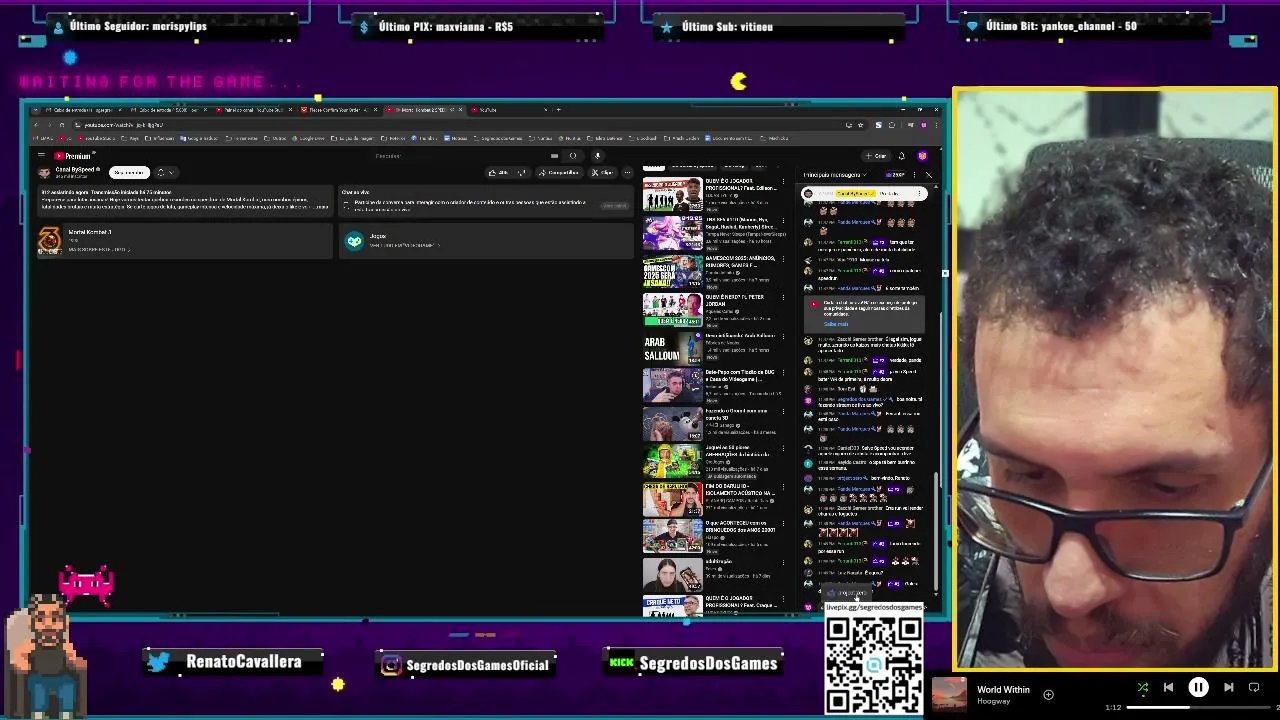Screen dimensions: 1280x720
Task: Share the video via Compartilhar
Action: [558, 172]
